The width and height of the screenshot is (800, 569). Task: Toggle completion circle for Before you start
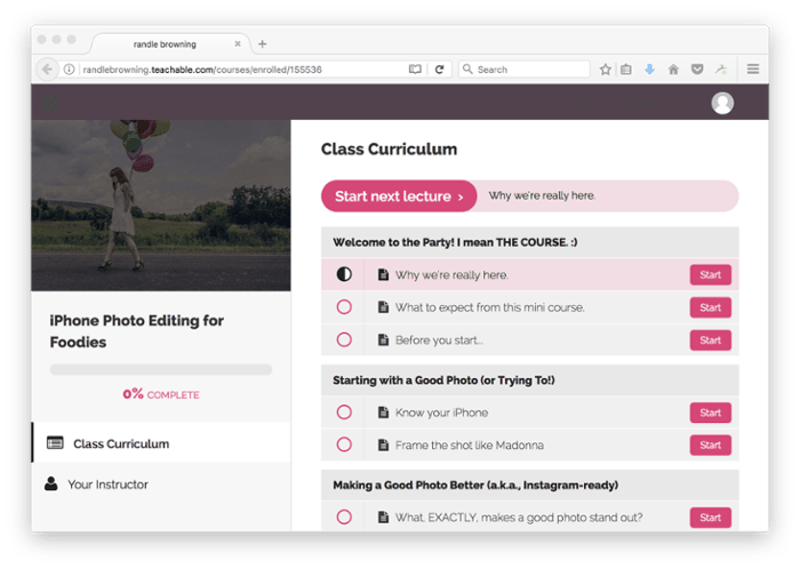[344, 340]
